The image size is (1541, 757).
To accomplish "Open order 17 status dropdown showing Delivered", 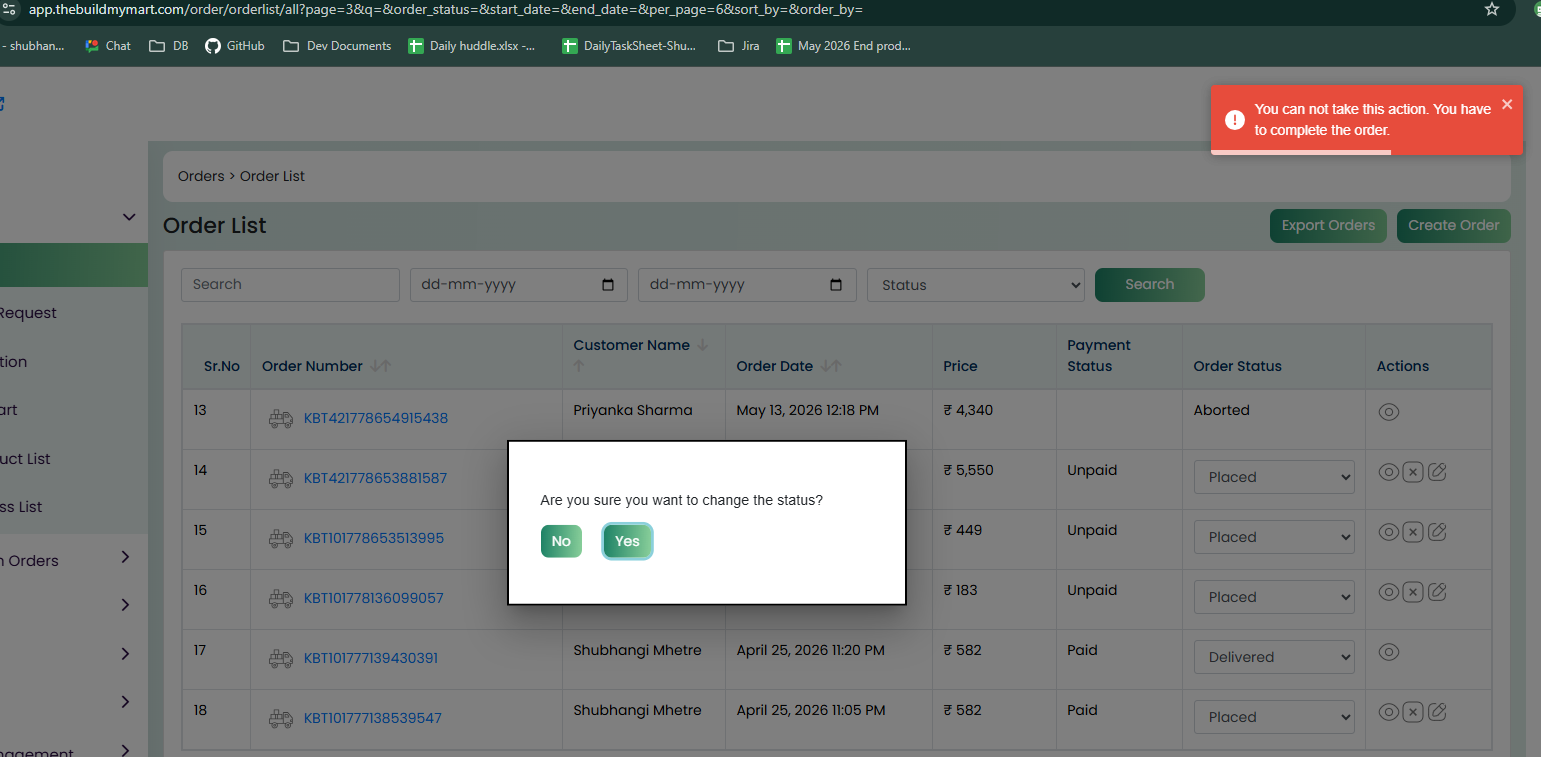I will [x=1274, y=657].
